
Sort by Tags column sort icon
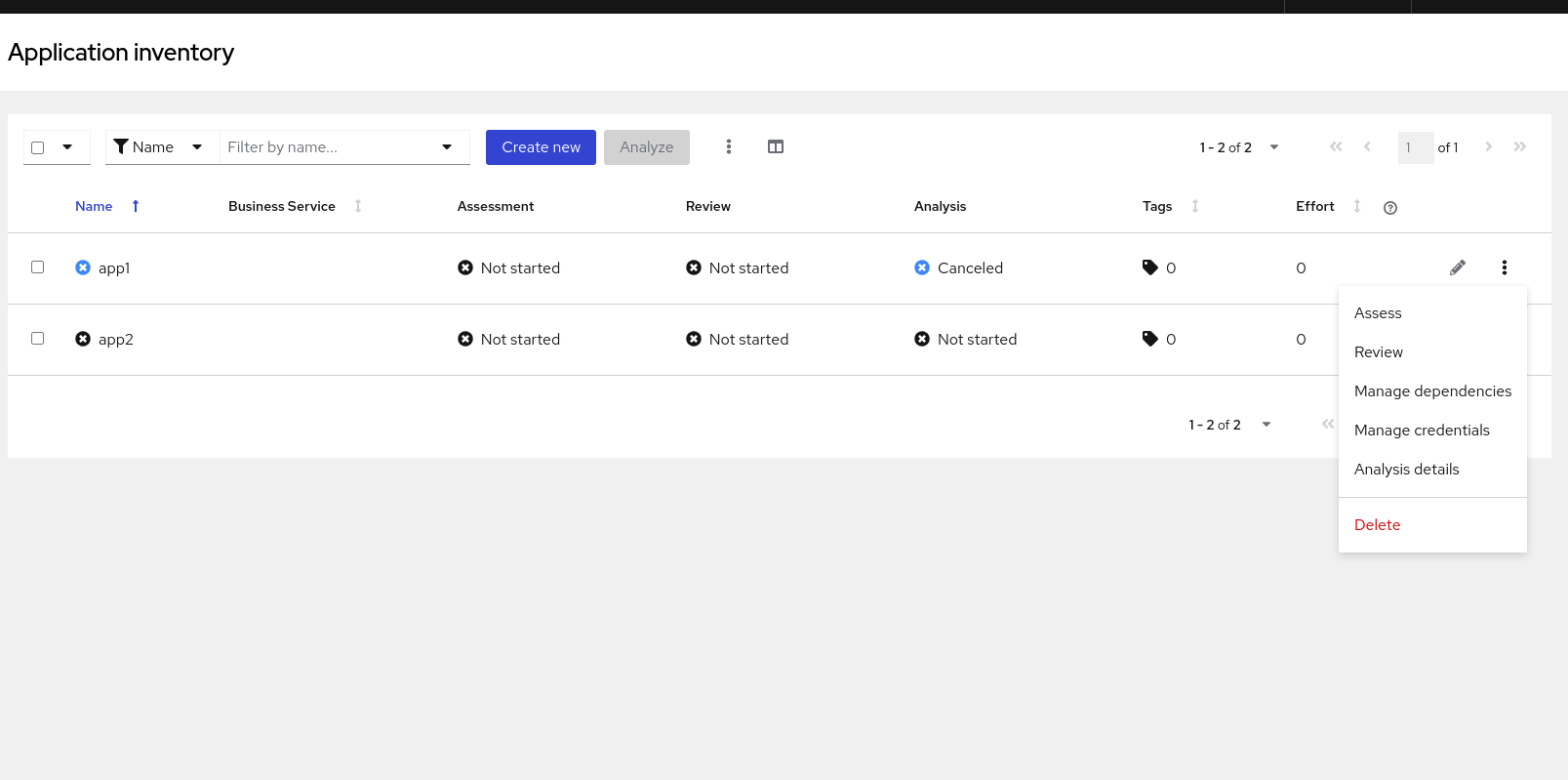[1195, 206]
